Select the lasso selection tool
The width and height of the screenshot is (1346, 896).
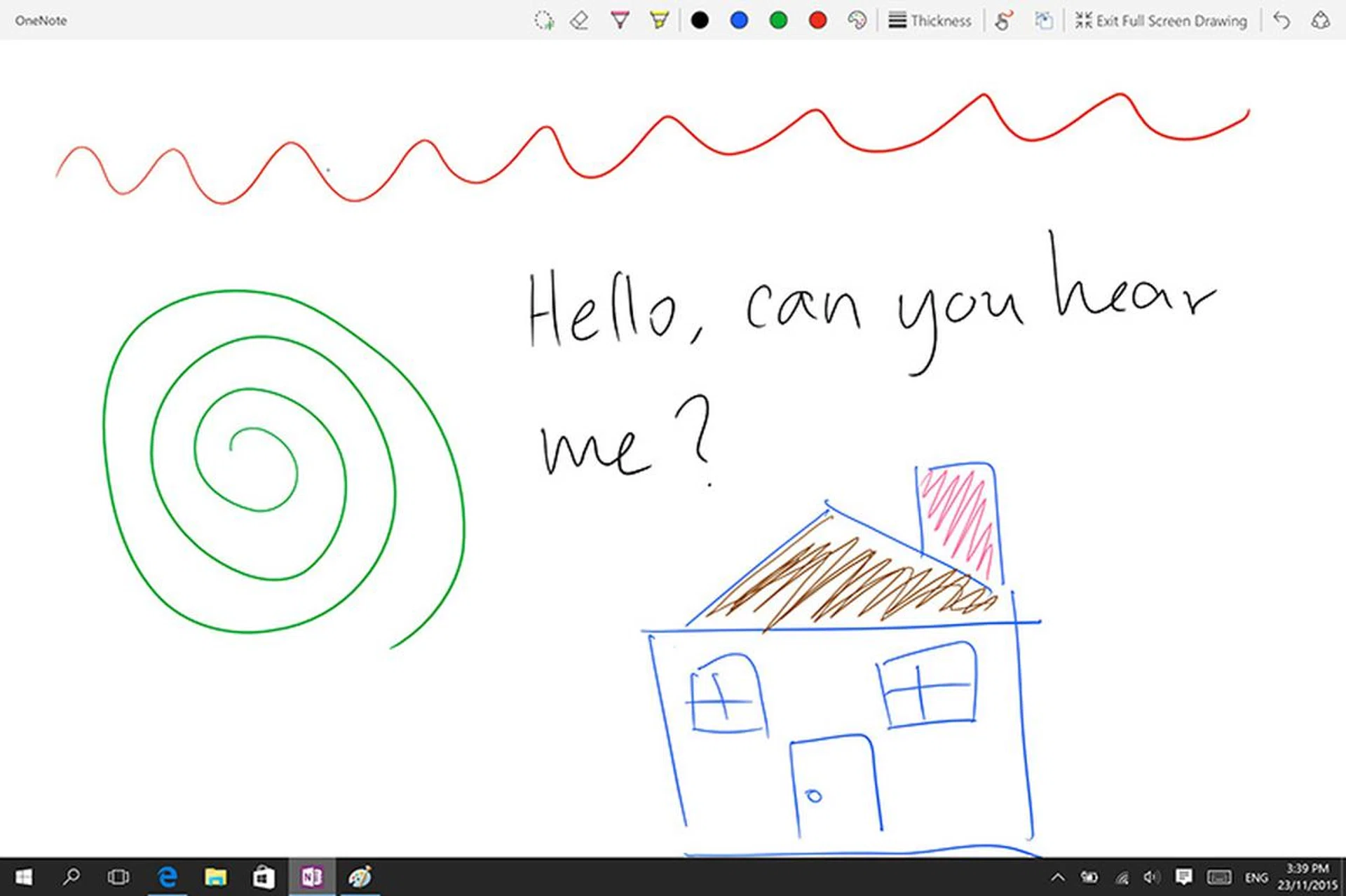pos(543,20)
